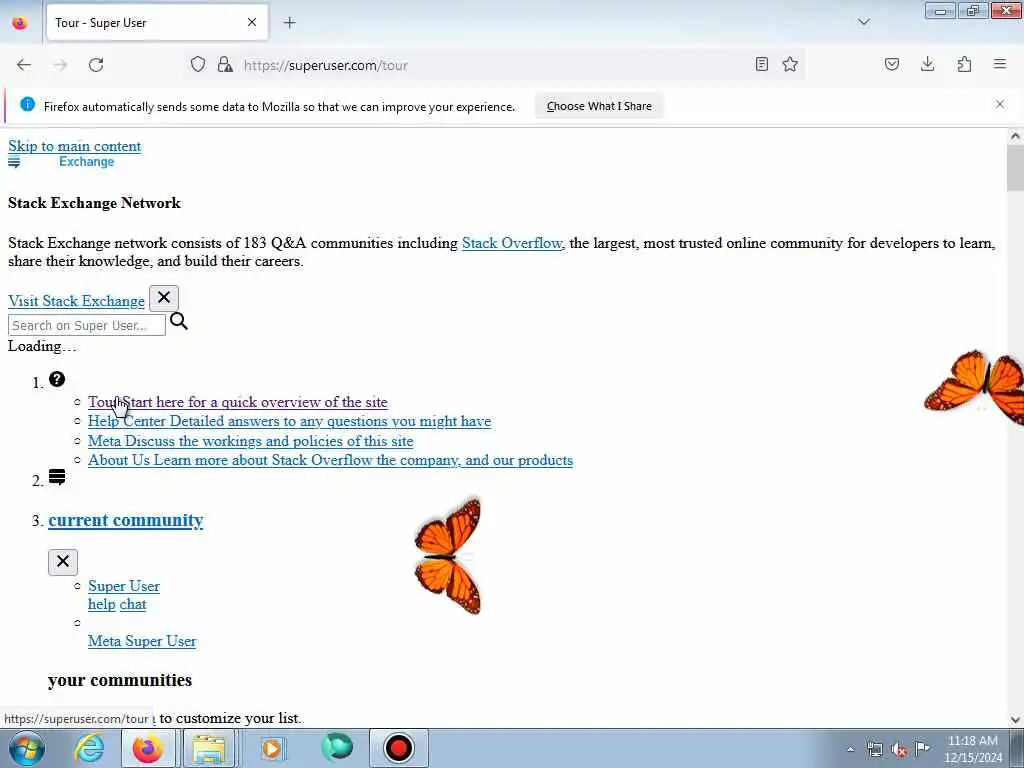Open the Save to Pocket icon
1024x768 pixels.
(891, 64)
